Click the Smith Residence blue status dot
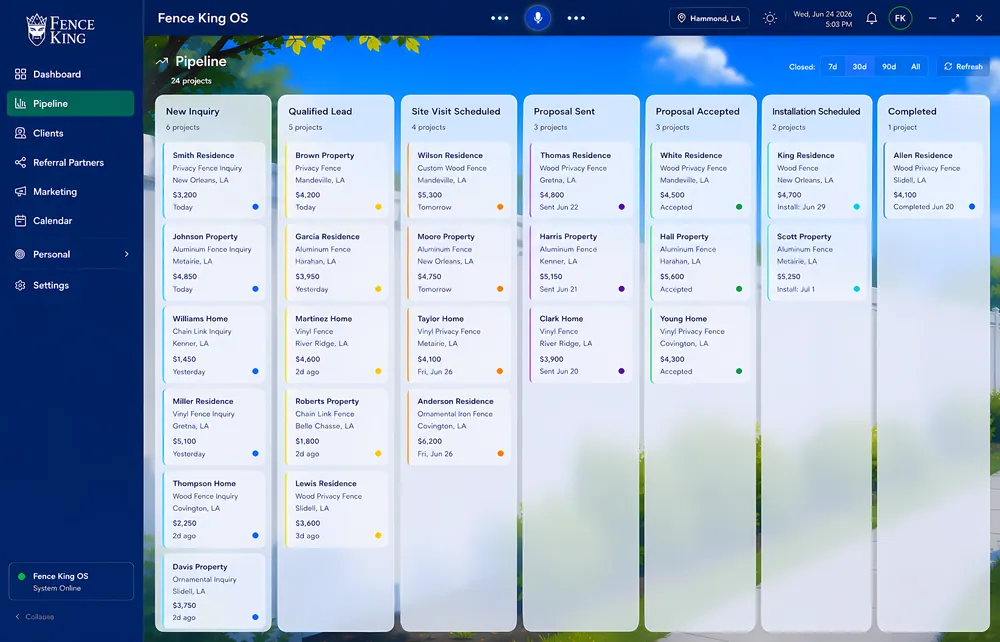The width and height of the screenshot is (1000, 642). pos(255,207)
